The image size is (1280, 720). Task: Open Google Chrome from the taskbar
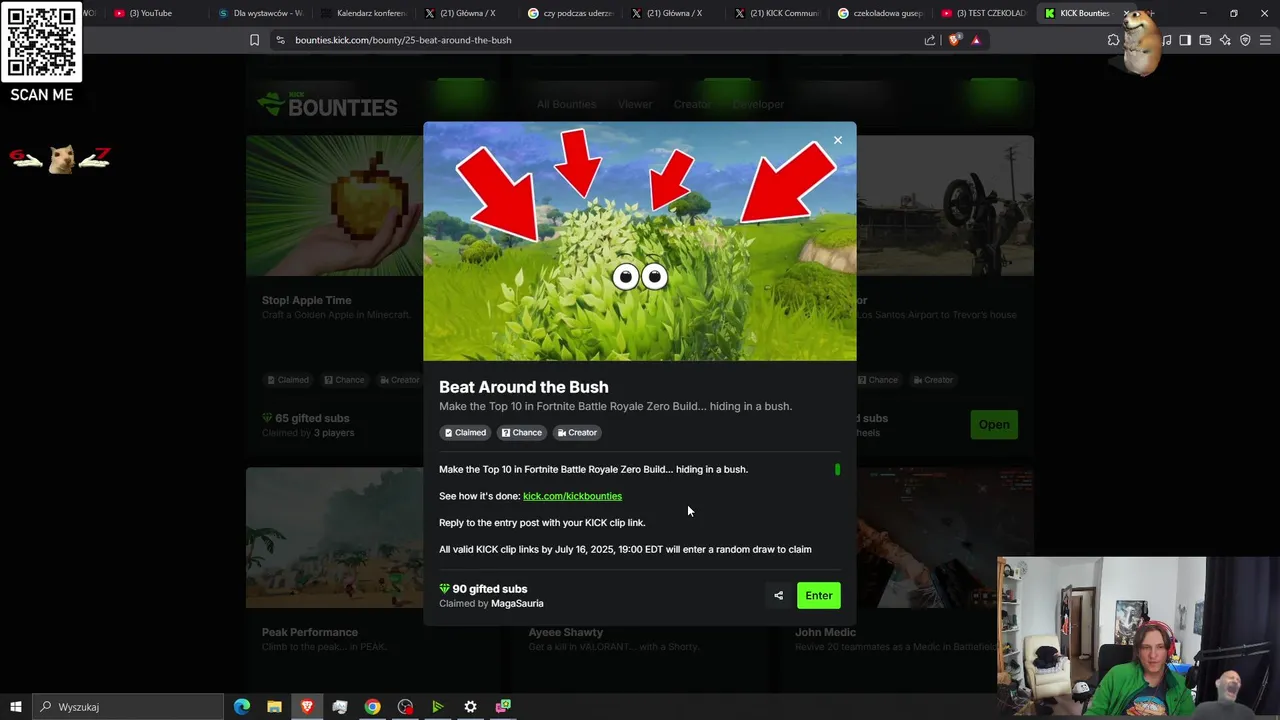[x=372, y=707]
